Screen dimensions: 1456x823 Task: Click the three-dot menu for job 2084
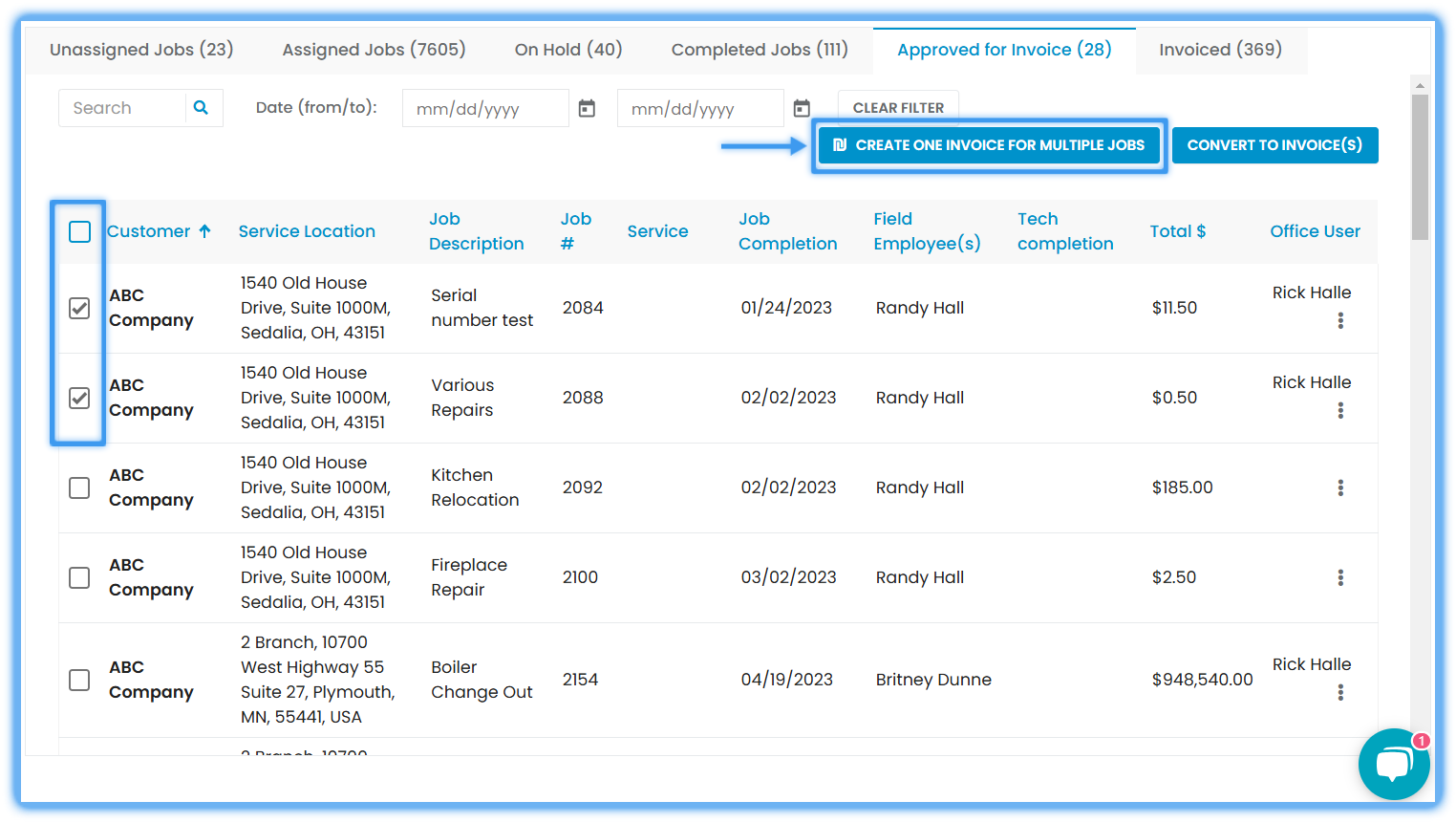(1340, 322)
